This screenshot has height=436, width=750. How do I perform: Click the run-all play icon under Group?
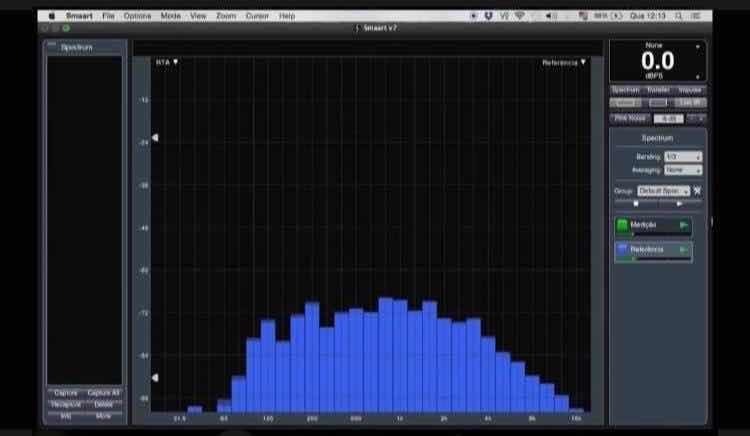point(679,204)
